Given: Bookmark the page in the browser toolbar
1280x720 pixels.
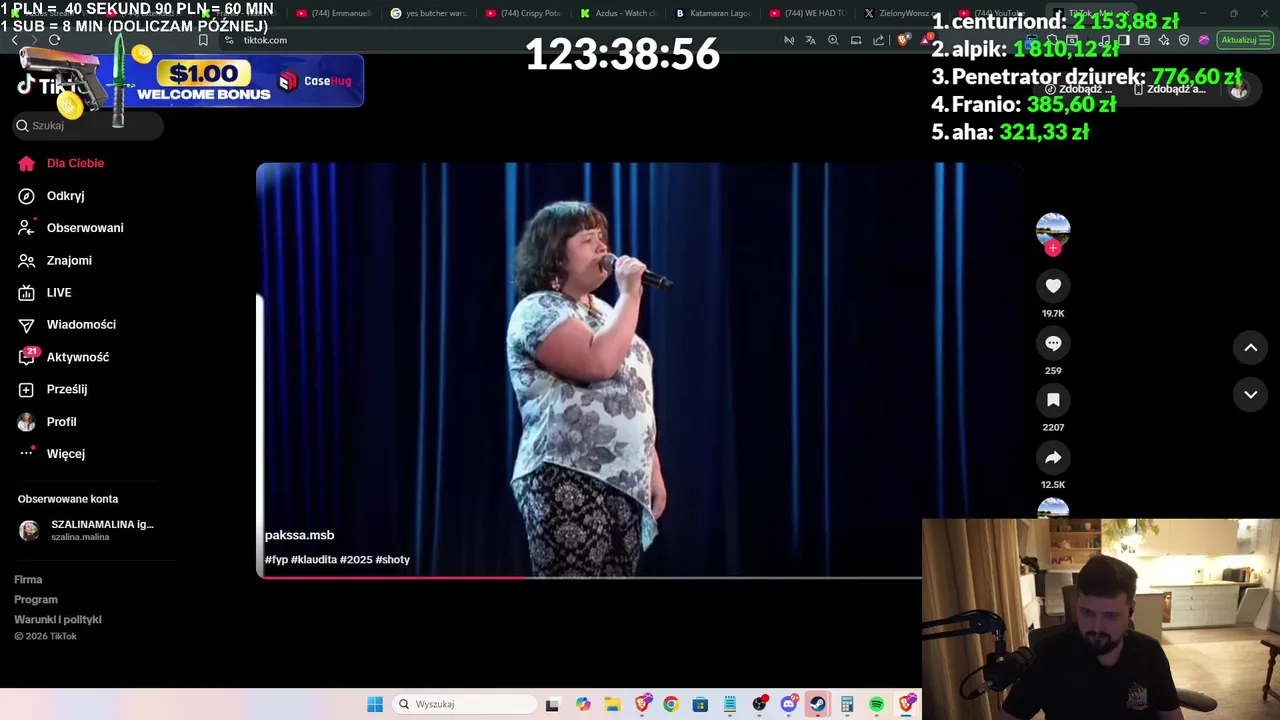Looking at the screenshot, I should [203, 40].
